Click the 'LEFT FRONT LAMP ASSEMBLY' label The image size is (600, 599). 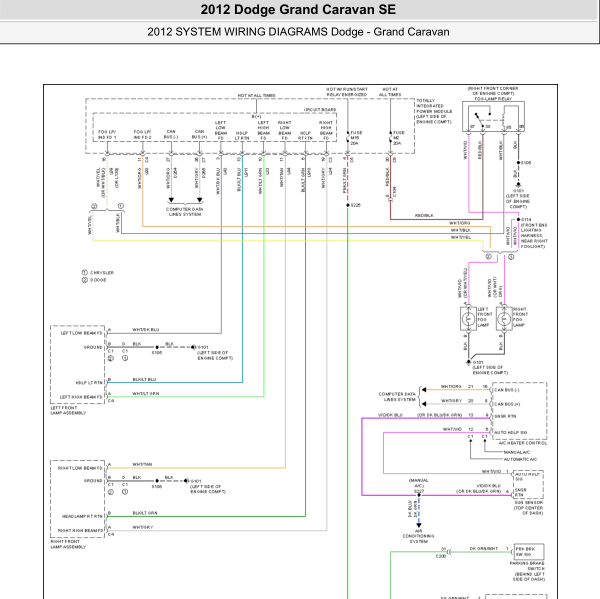68,410
